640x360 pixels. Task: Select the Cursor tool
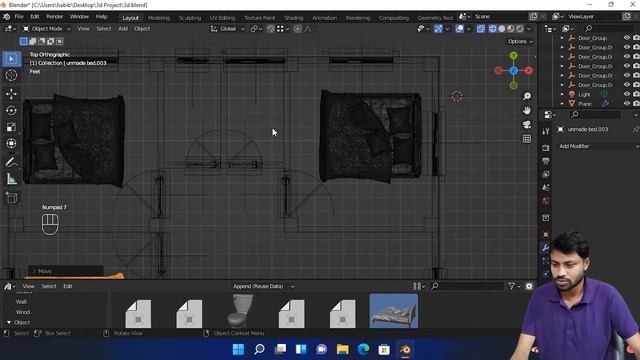tap(11, 75)
